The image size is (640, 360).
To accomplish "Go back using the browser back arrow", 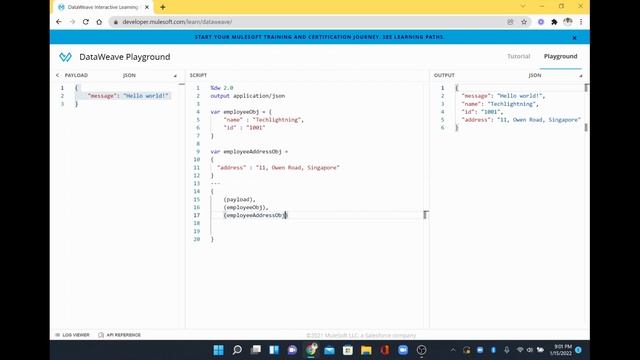I will (58, 22).
